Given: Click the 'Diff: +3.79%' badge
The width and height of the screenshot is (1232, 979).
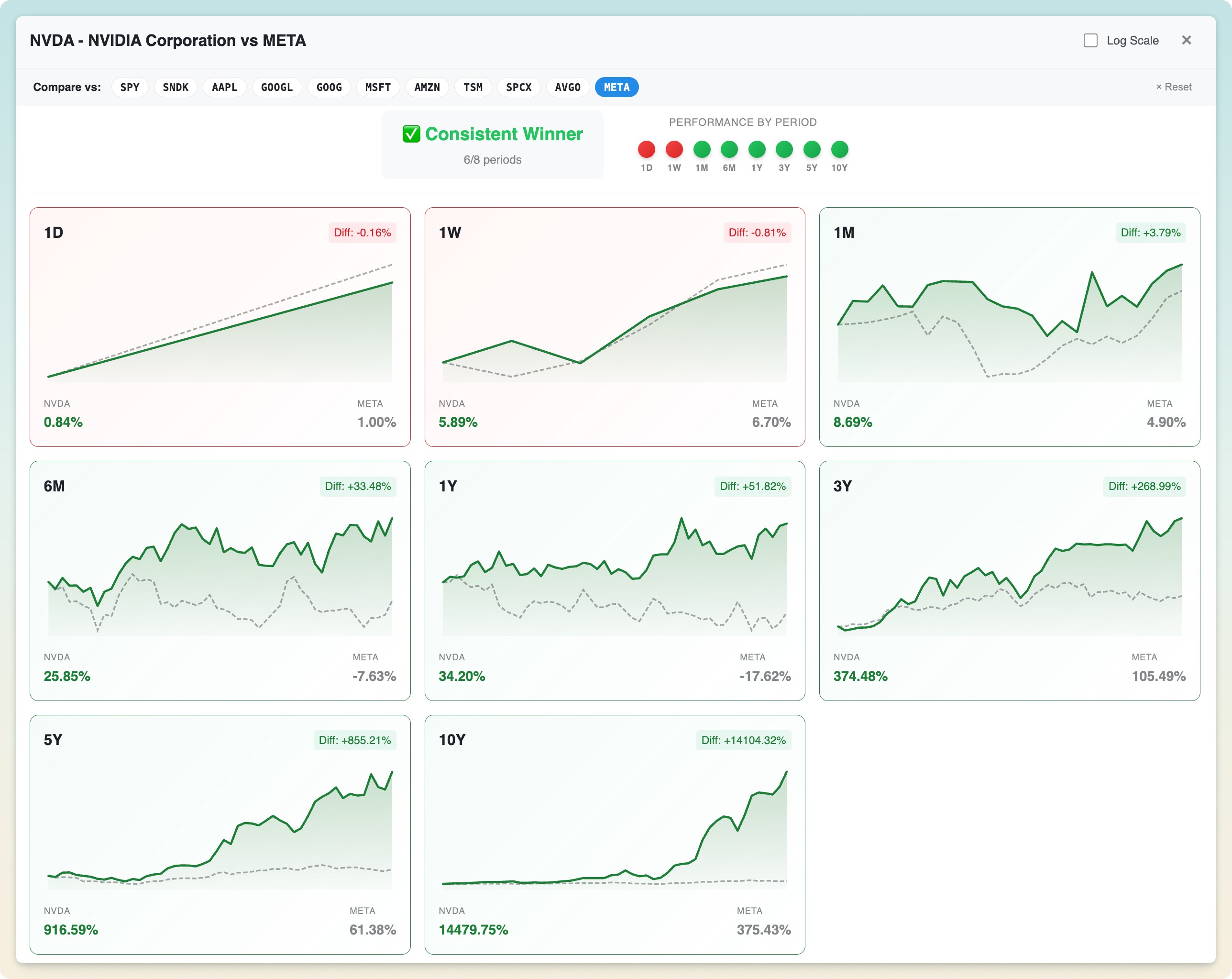Looking at the screenshot, I should click(1151, 233).
